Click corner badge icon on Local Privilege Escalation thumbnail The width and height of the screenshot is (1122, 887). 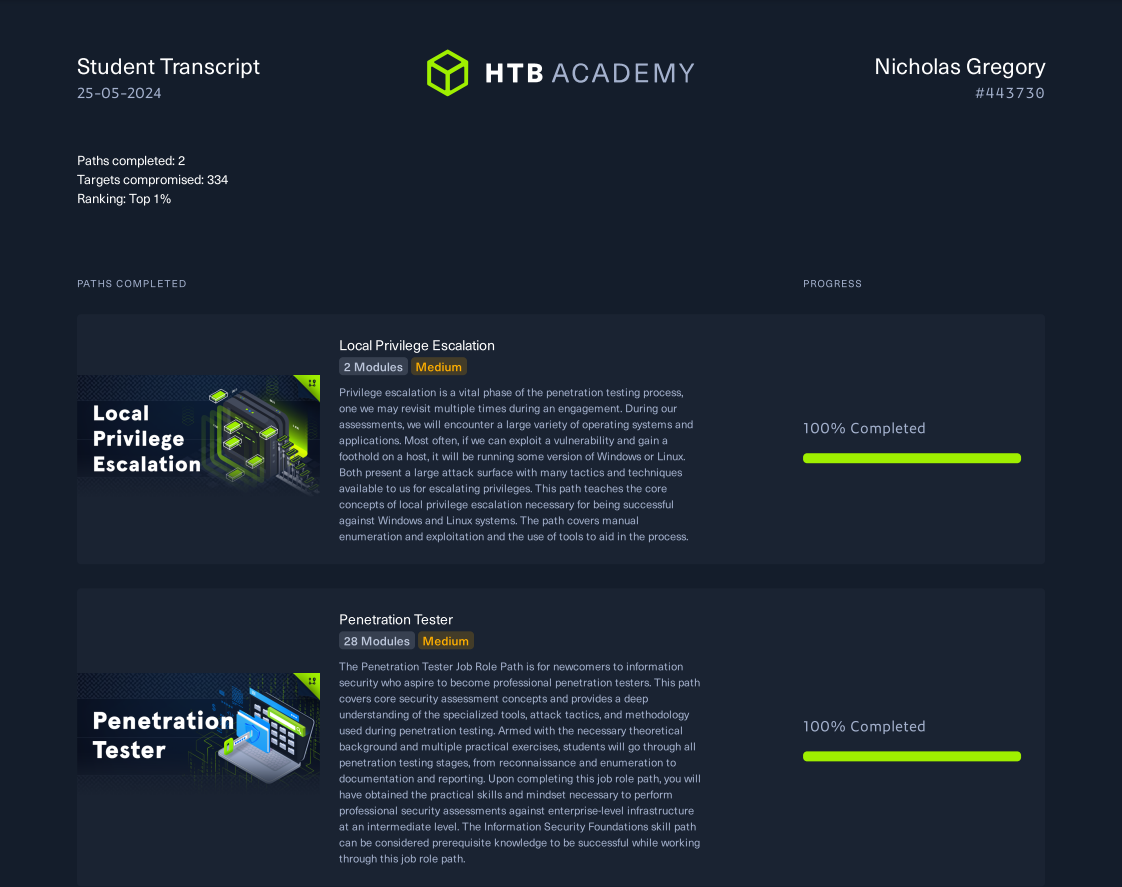point(312,383)
